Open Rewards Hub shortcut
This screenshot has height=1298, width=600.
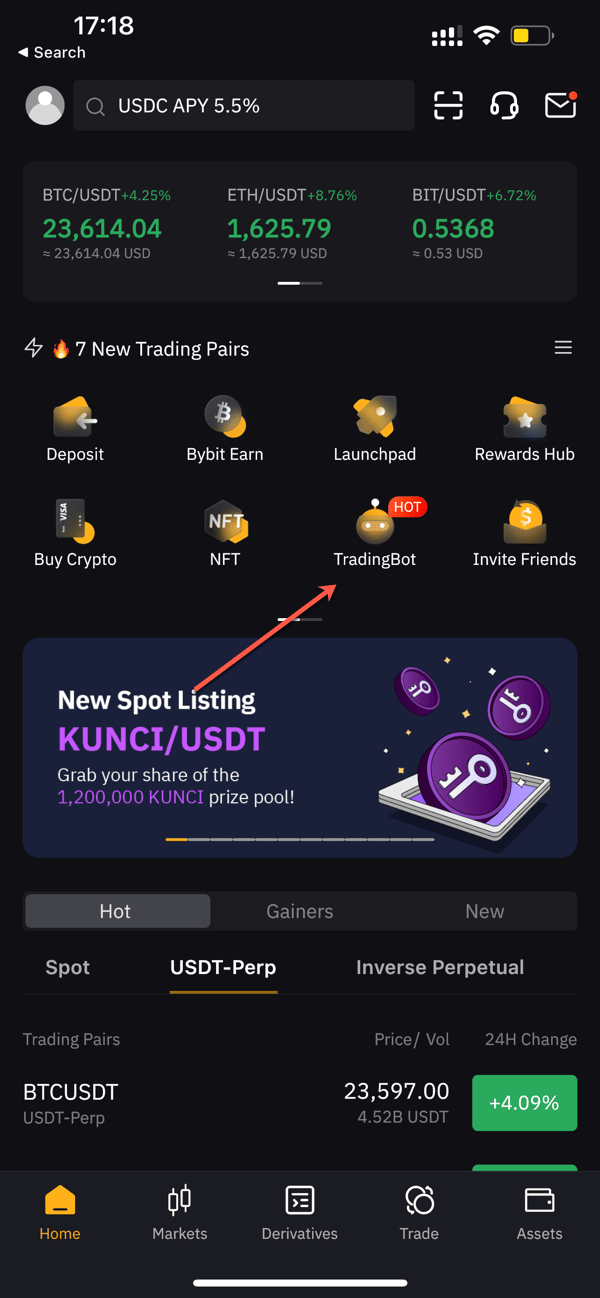524,430
